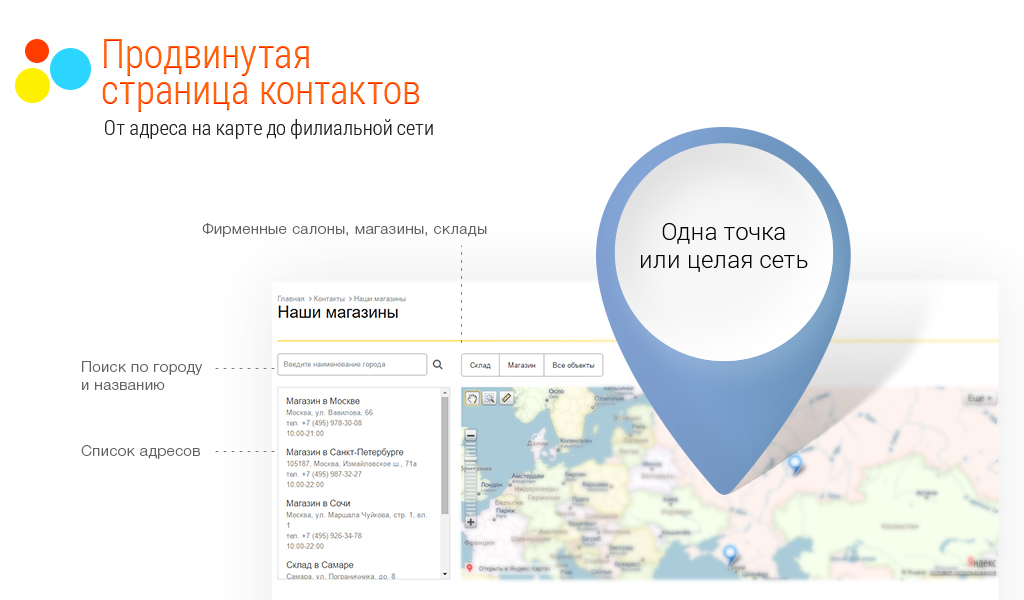Click the address list scroll-up arrow
Image resolution: width=1024 pixels, height=600 pixels.
(x=445, y=392)
